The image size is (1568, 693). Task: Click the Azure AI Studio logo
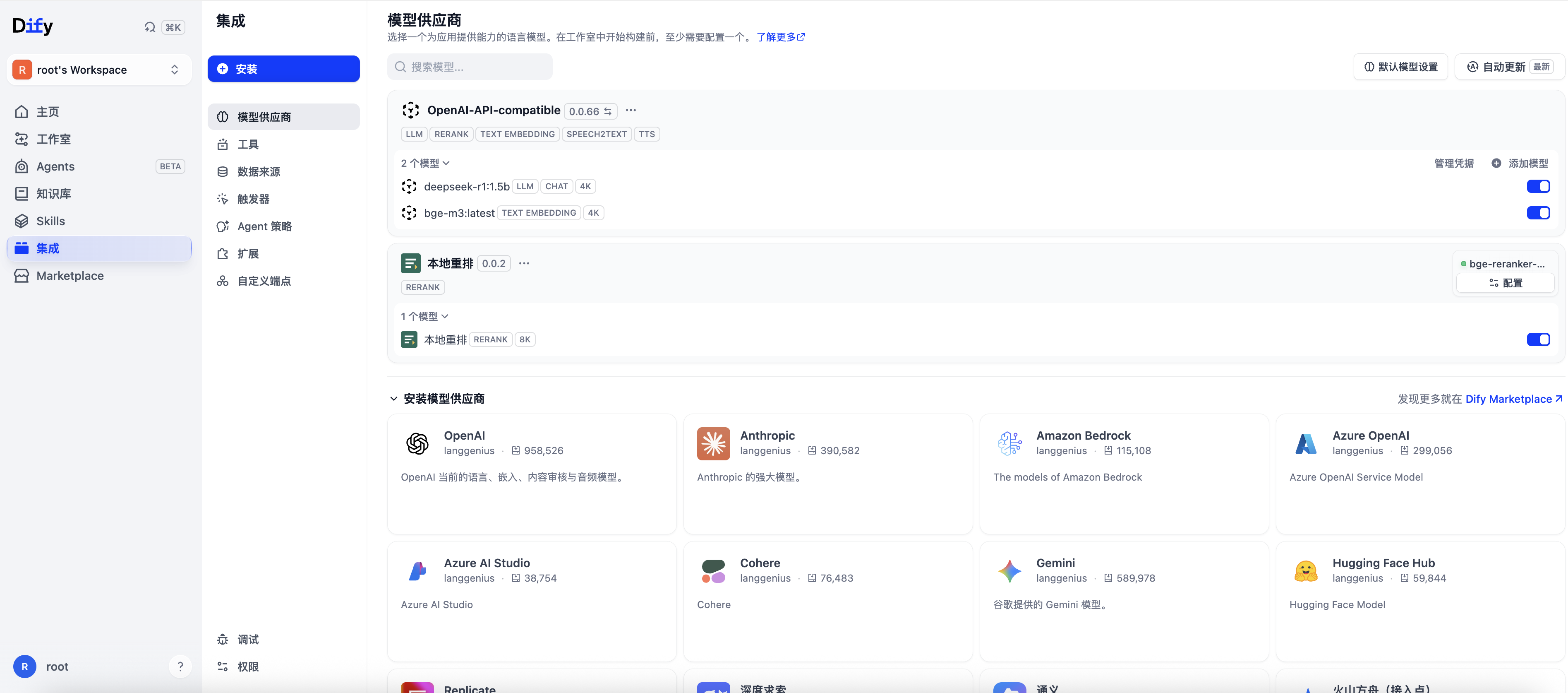coord(417,571)
